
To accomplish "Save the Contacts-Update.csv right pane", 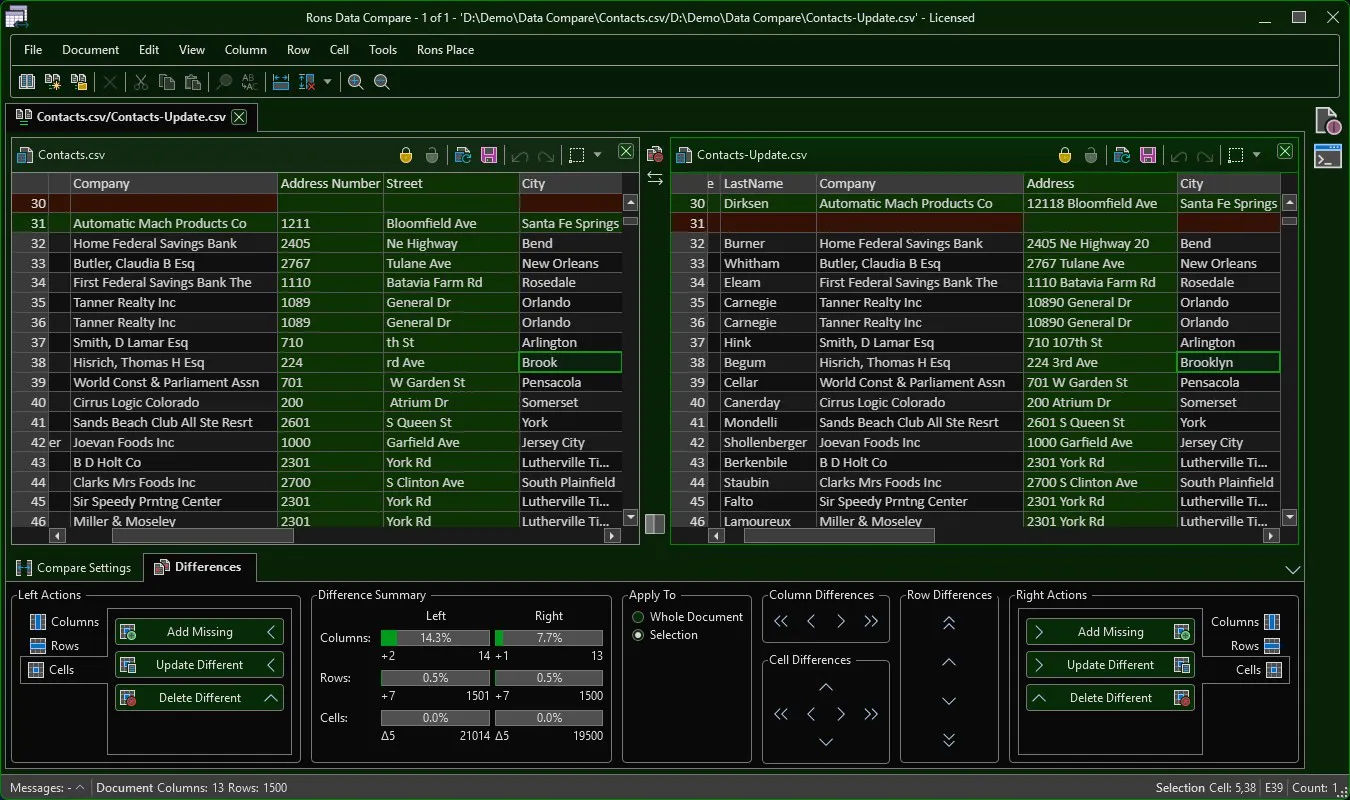I will point(1148,155).
